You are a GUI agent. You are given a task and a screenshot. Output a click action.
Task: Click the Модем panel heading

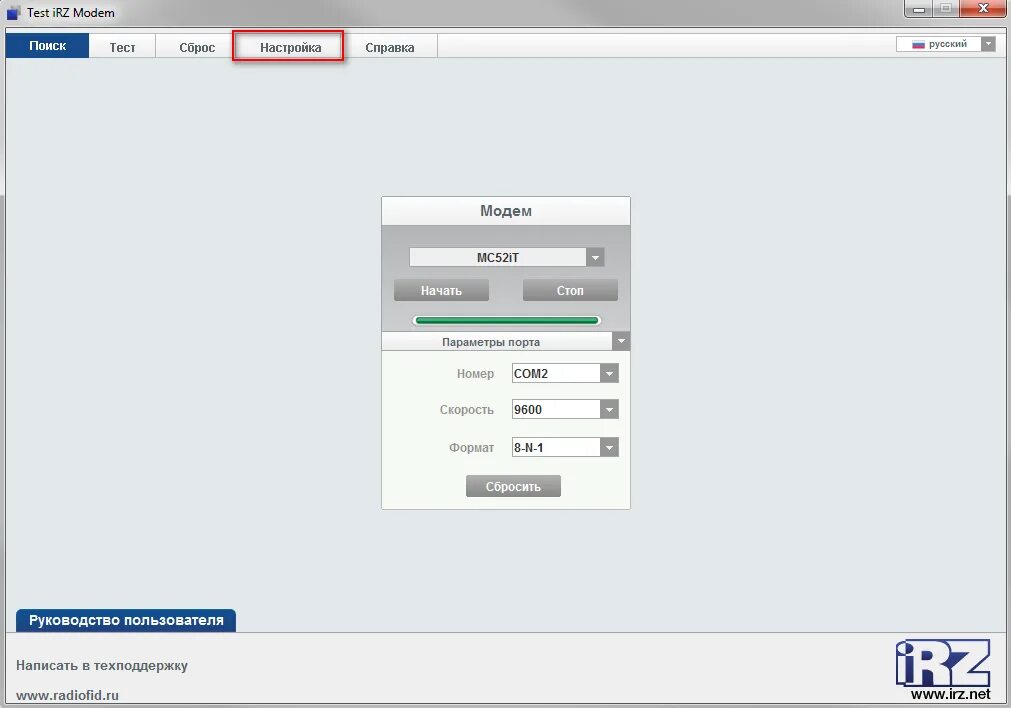point(506,211)
